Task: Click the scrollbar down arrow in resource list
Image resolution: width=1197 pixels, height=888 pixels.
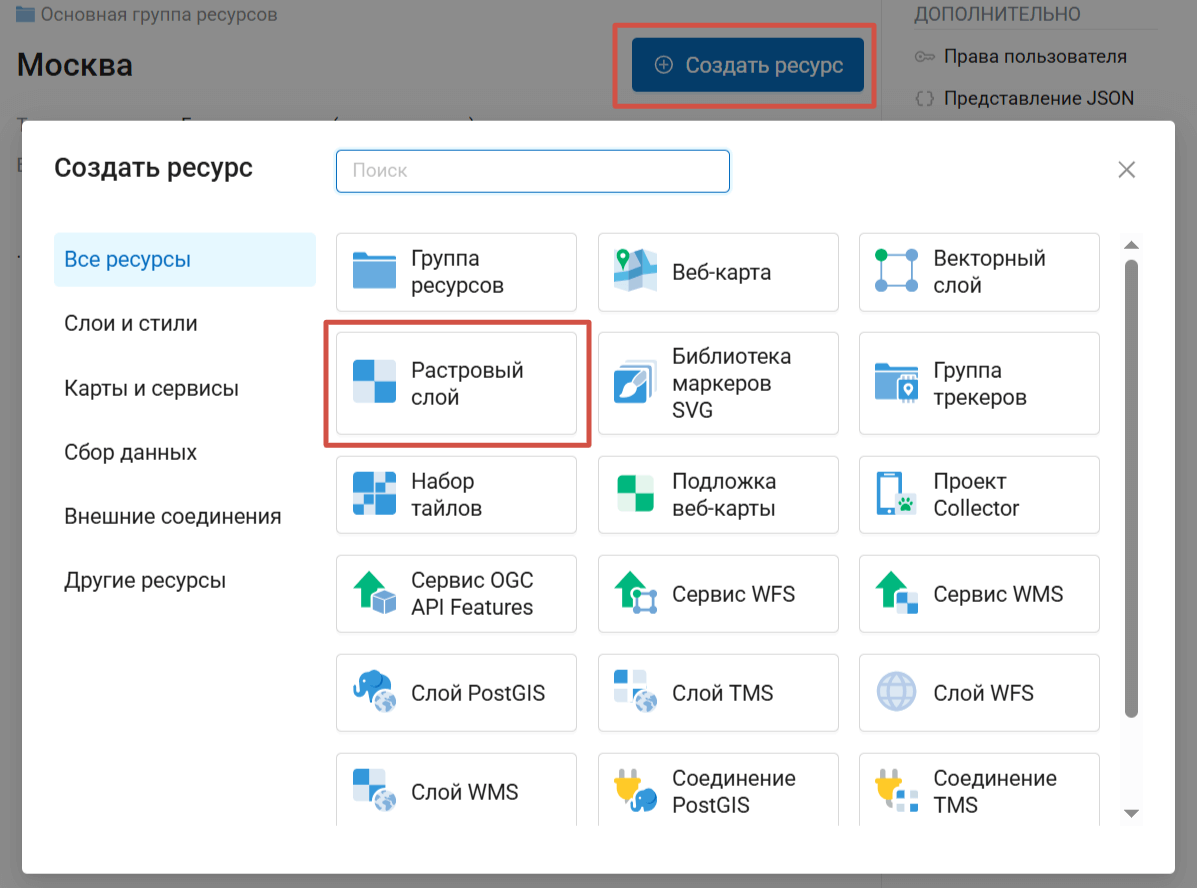Action: [1131, 813]
